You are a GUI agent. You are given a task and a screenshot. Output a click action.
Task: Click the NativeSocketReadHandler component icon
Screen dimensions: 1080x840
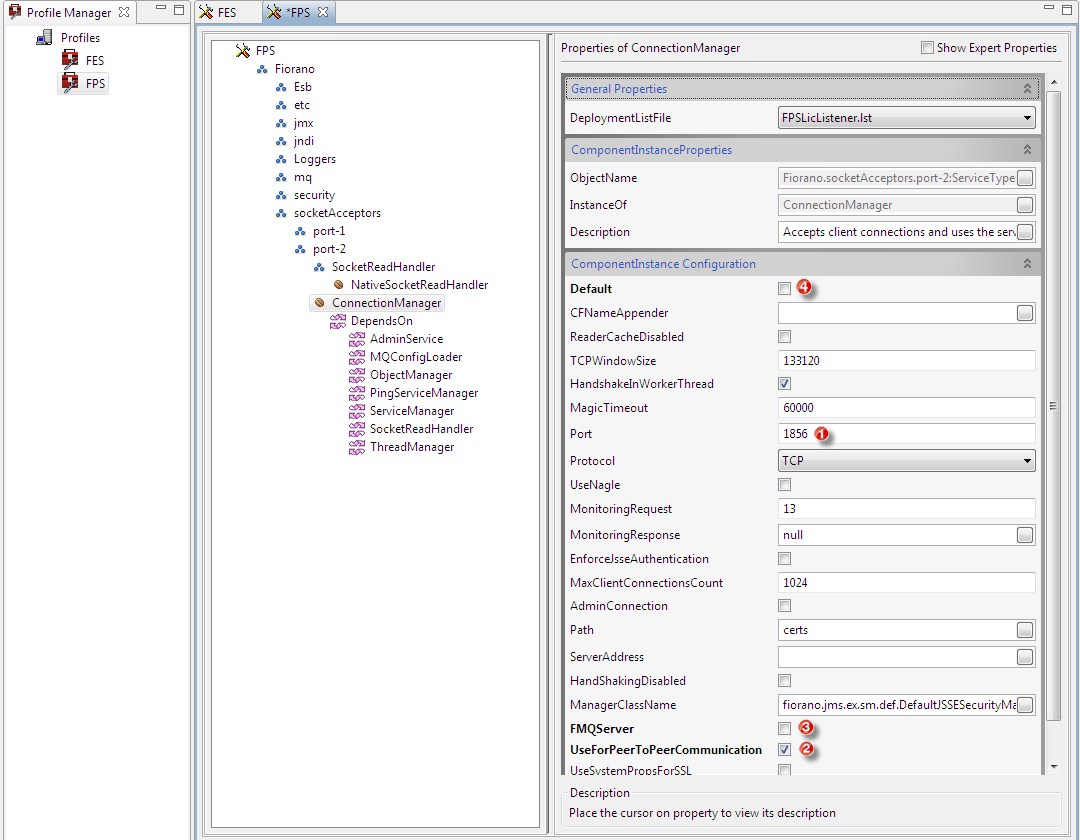tap(339, 285)
